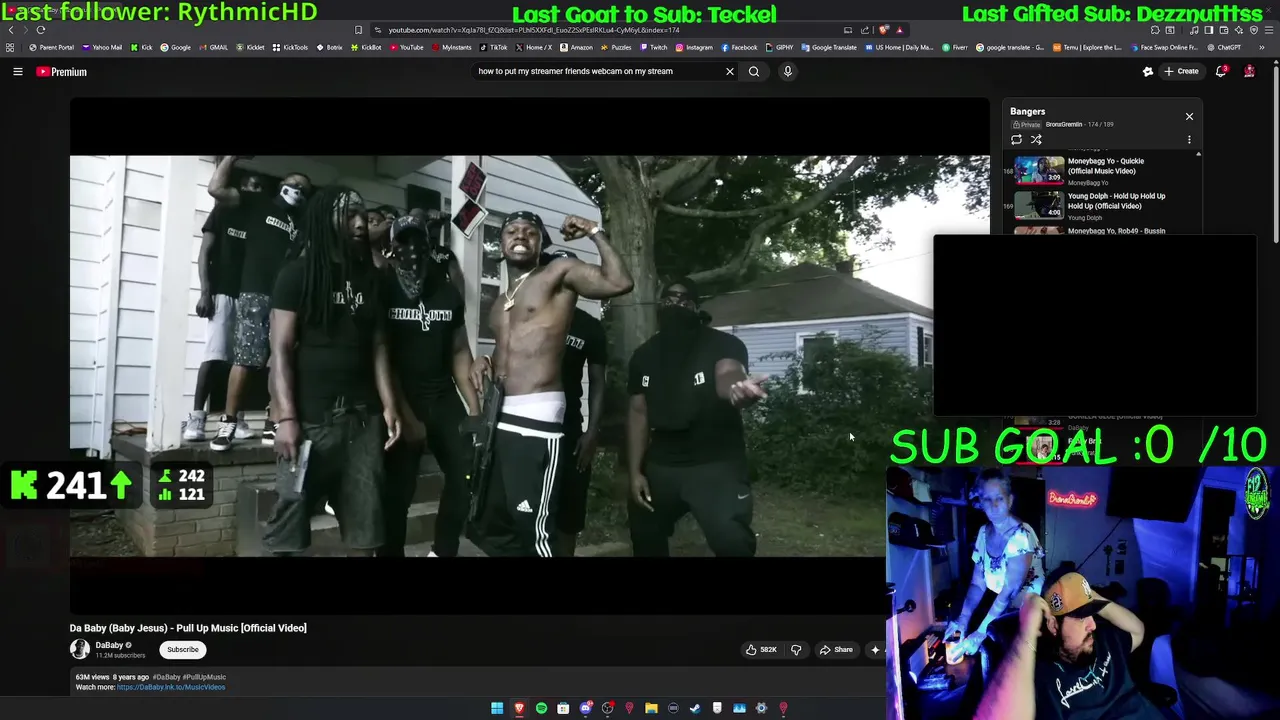Open browser apps grid icon
This screenshot has width=1280, height=720.
(x=10, y=47)
